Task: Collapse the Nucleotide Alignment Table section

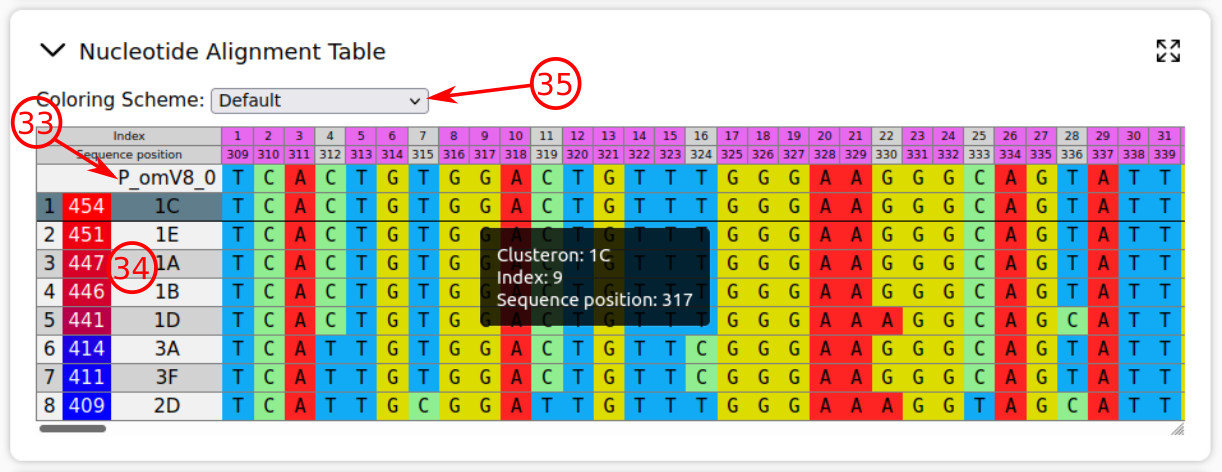Action: (x=52, y=51)
